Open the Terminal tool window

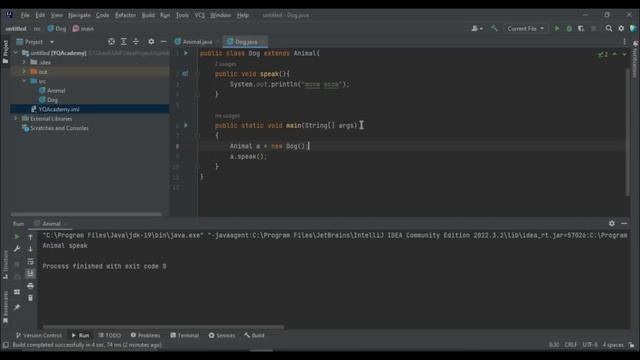184,336
